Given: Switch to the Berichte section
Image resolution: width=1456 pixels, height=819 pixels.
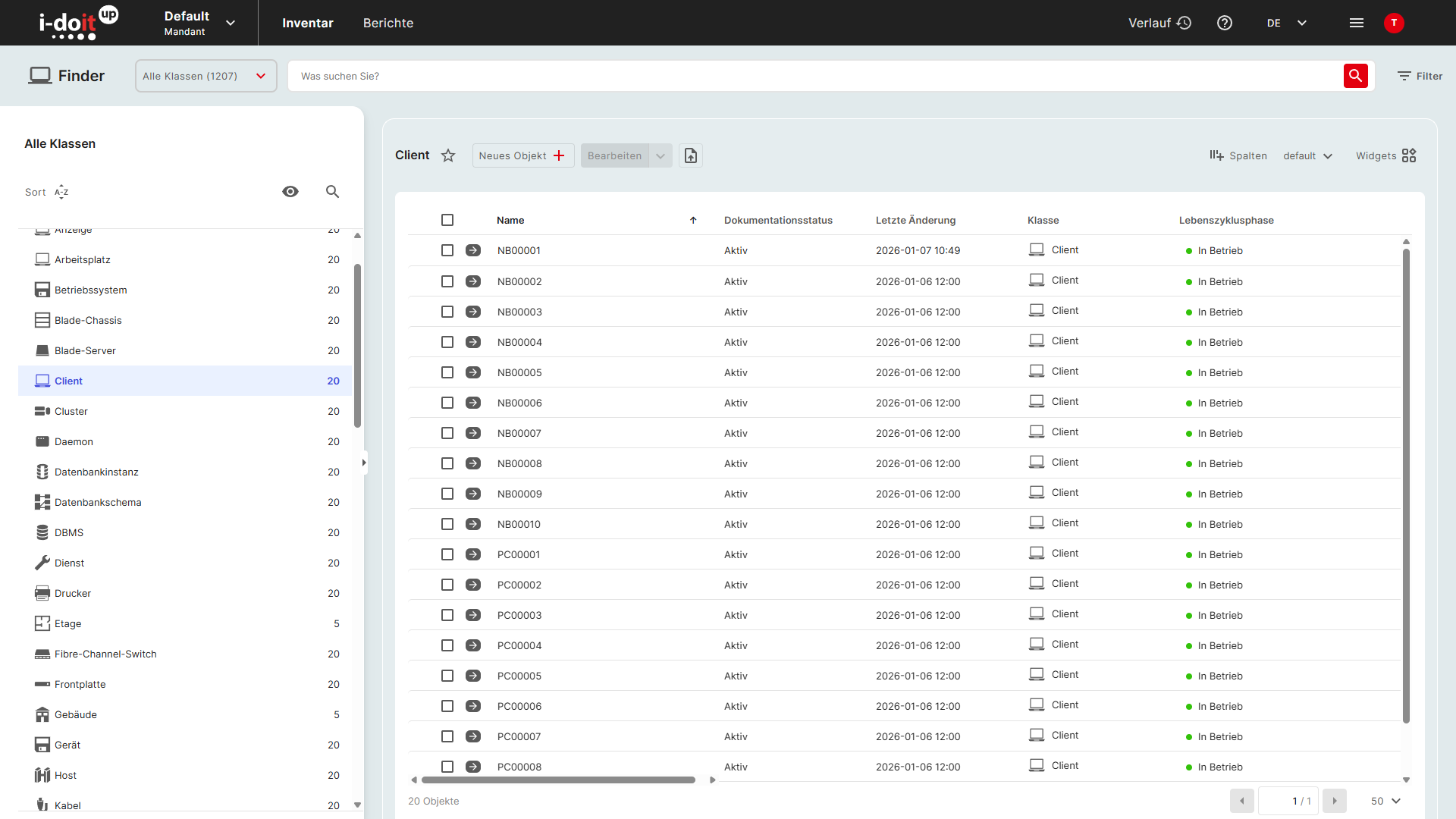Looking at the screenshot, I should 388,23.
